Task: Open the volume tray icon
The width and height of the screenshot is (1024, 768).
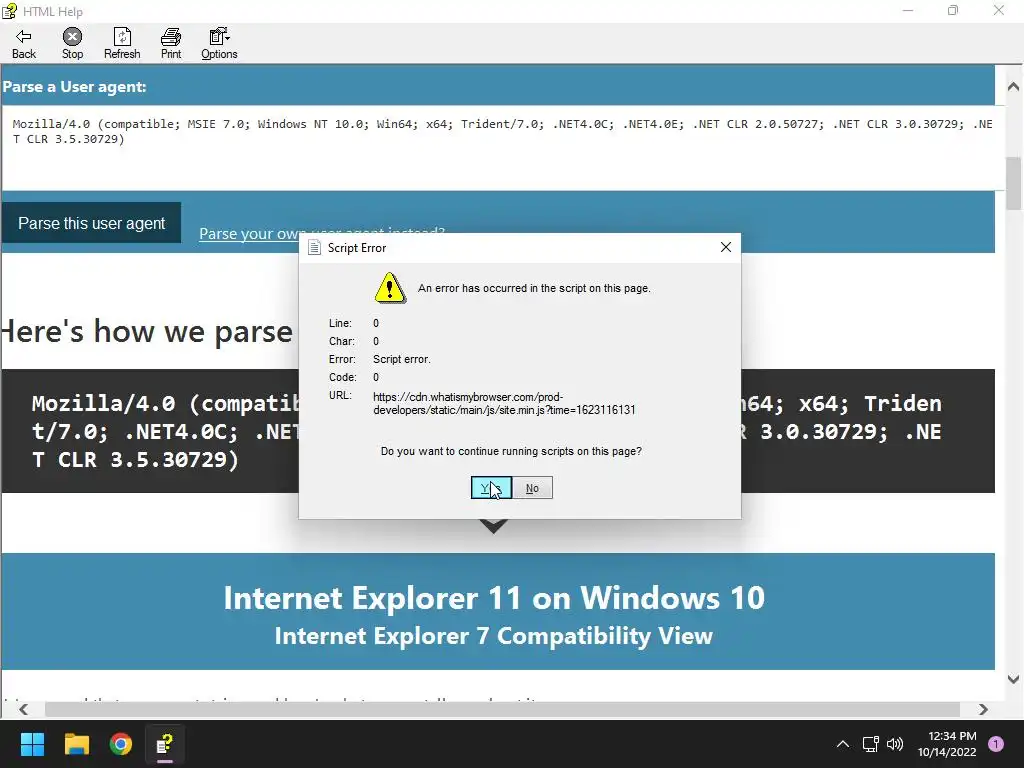Action: (x=895, y=744)
